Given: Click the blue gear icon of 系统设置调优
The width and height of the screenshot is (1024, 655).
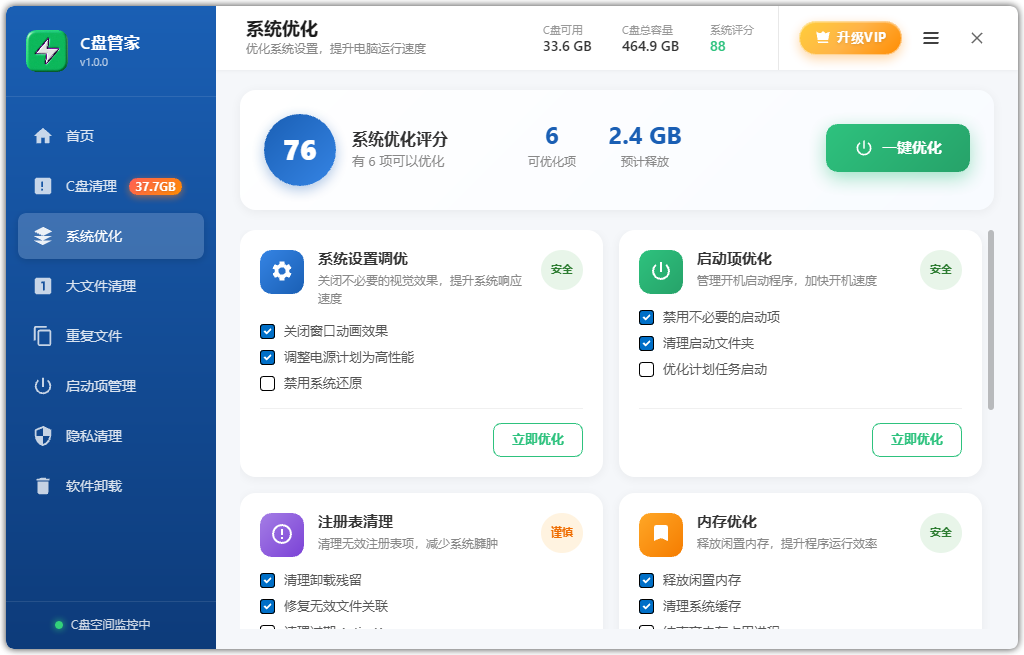Looking at the screenshot, I should [282, 271].
